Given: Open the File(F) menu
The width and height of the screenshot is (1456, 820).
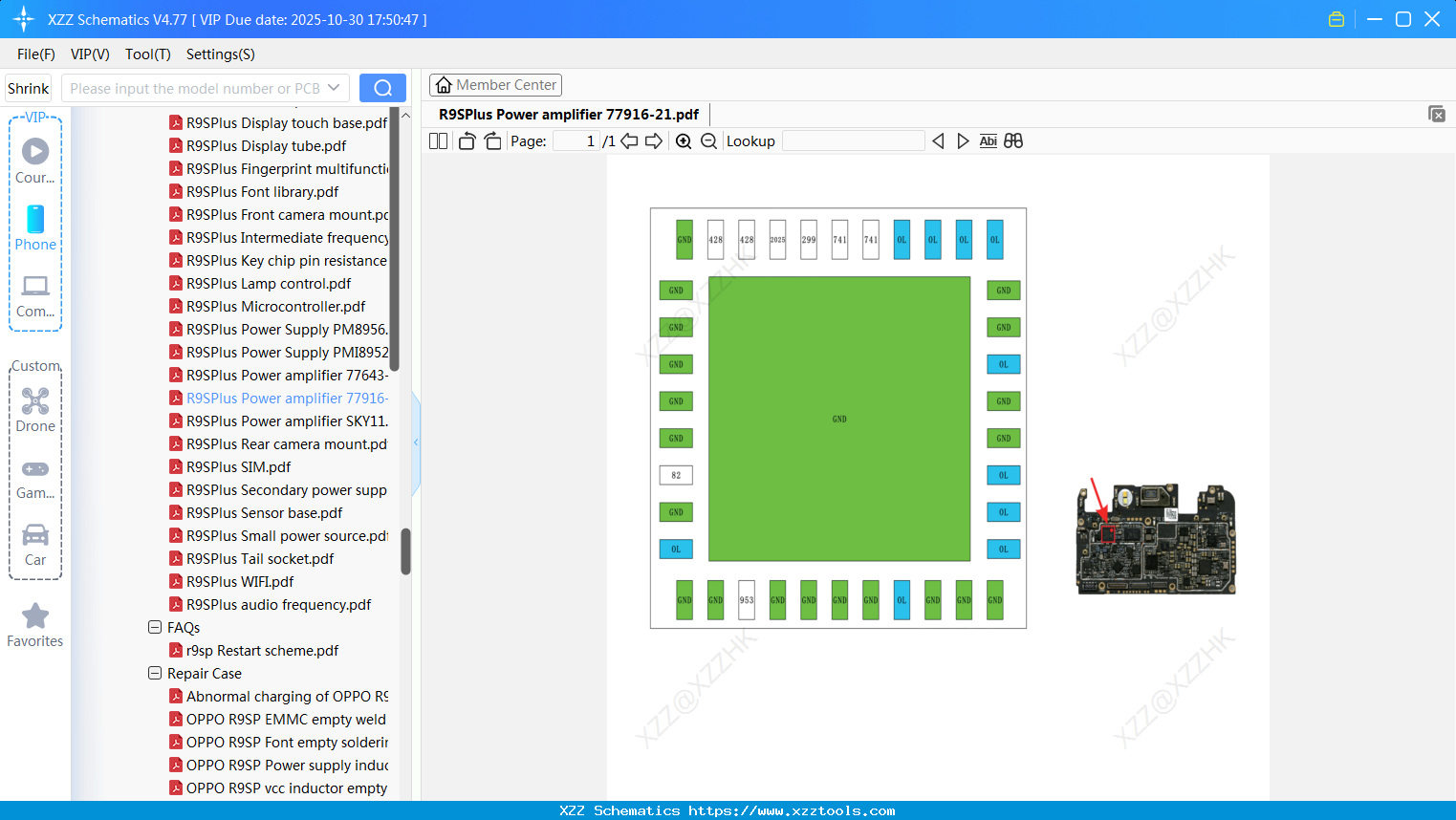Looking at the screenshot, I should pos(36,54).
